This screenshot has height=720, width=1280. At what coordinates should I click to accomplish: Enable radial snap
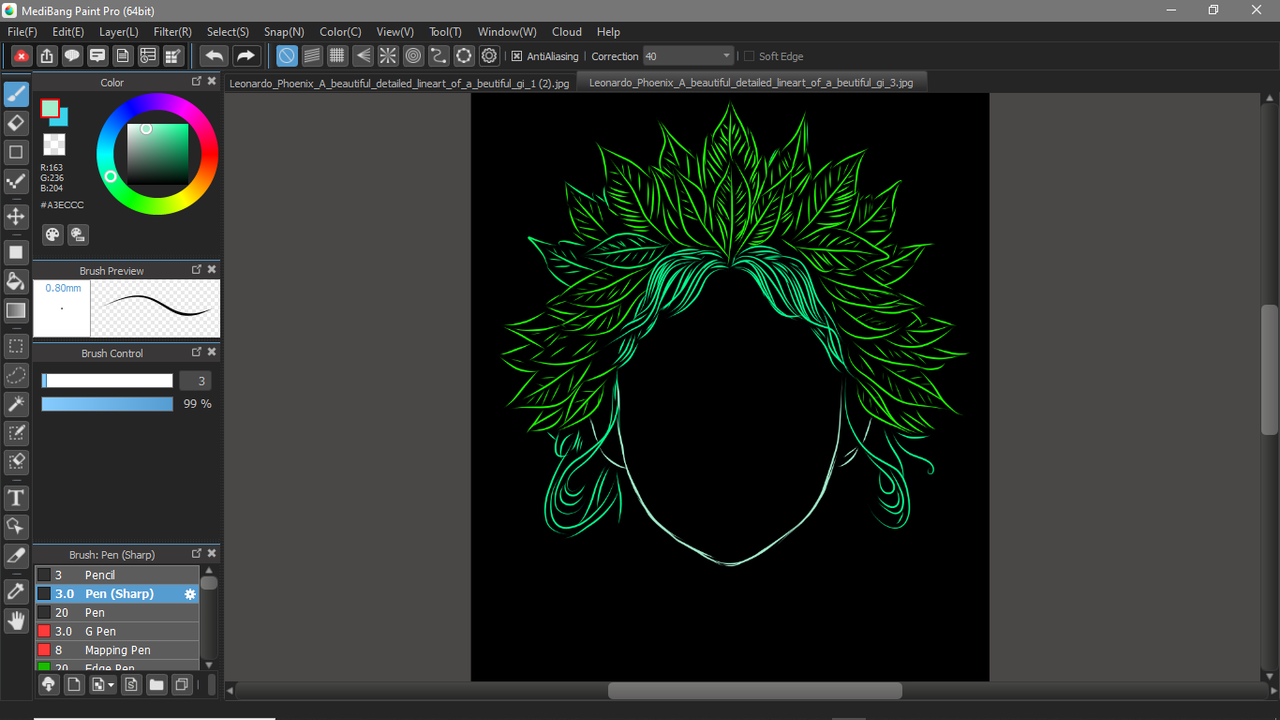coord(388,56)
